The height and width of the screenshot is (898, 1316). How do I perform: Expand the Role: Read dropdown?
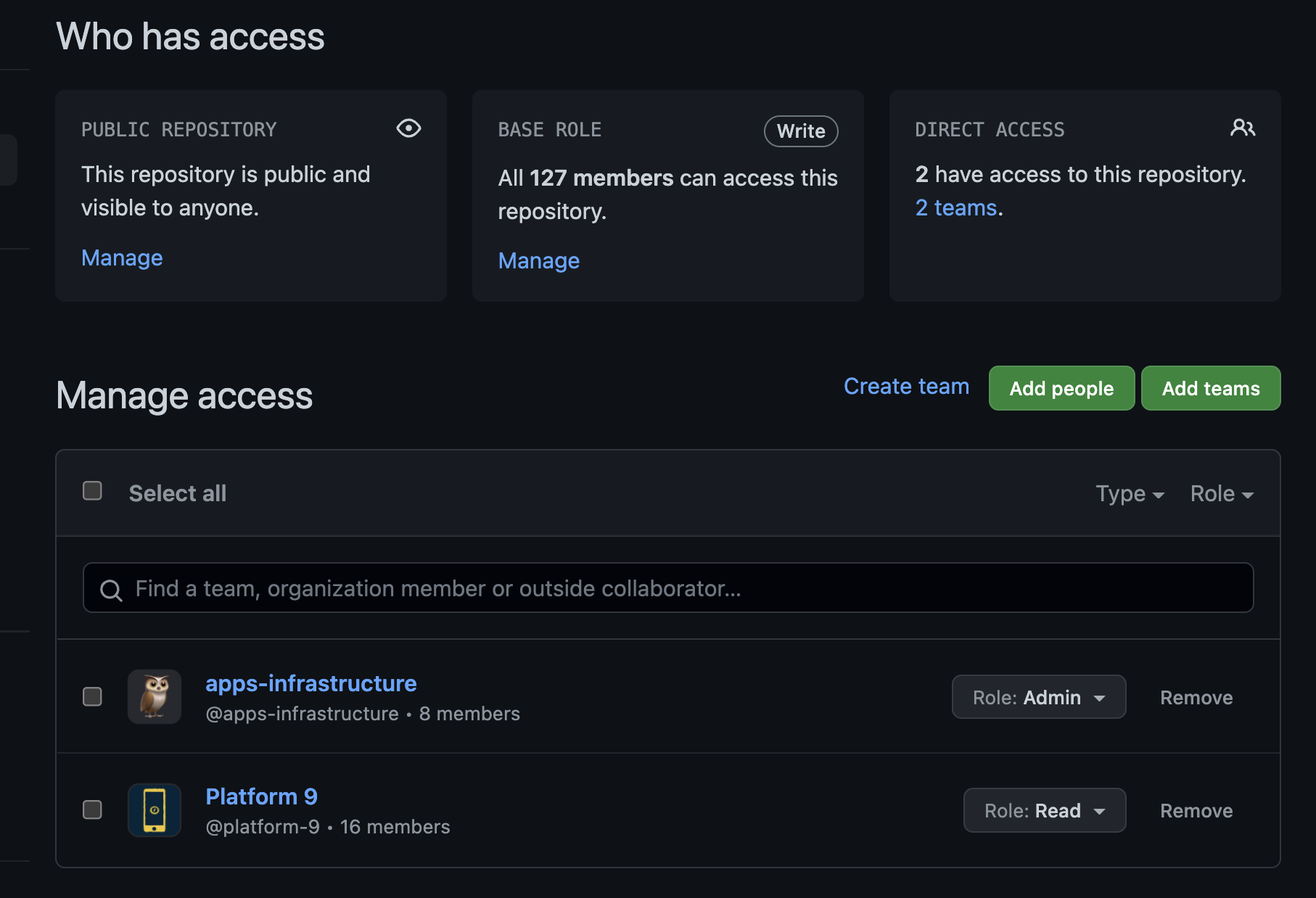coord(1044,810)
